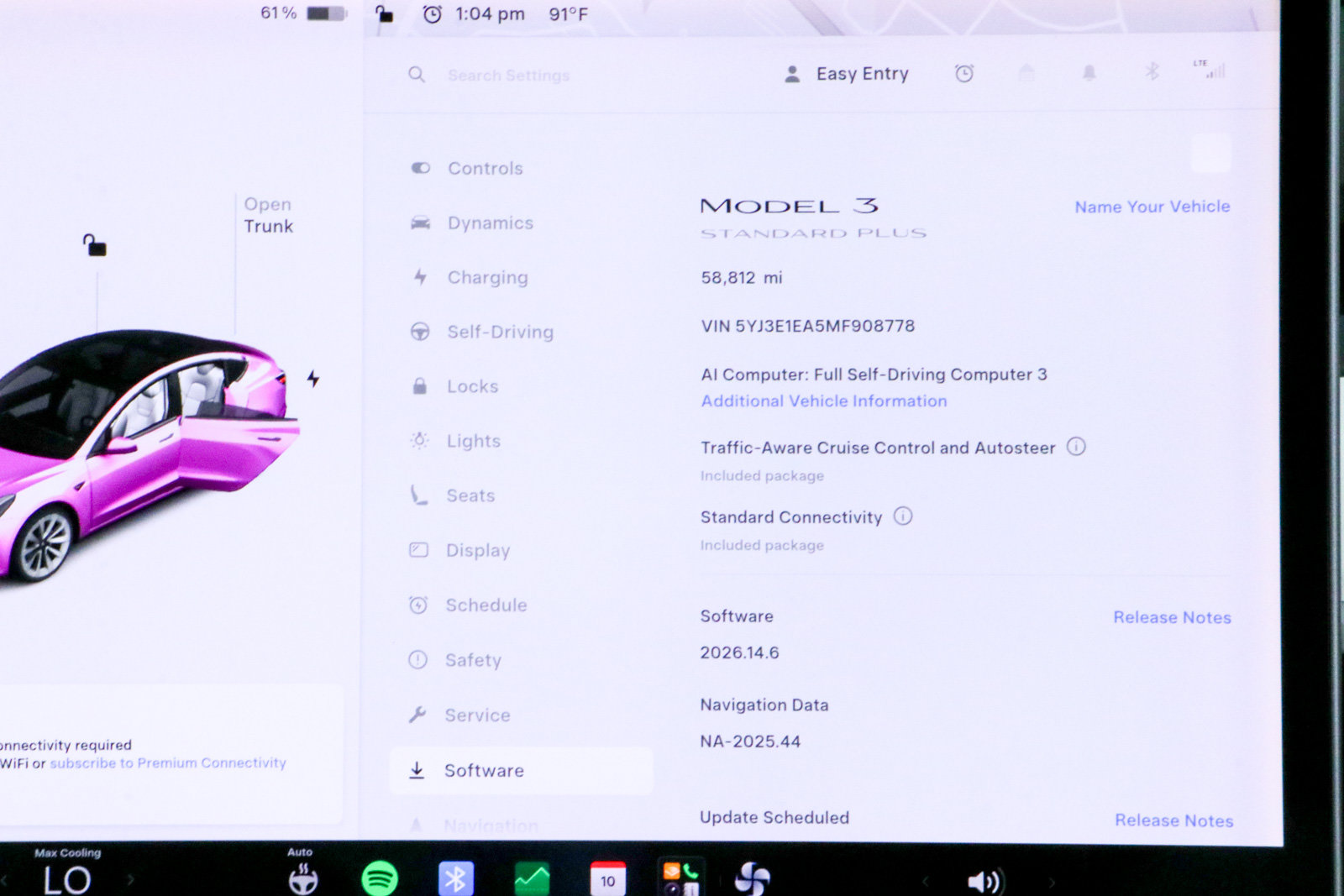Viewport: 1344px width, 896px height.
Task: Tap subscribe to Premium Connectivity link
Action: (168, 762)
